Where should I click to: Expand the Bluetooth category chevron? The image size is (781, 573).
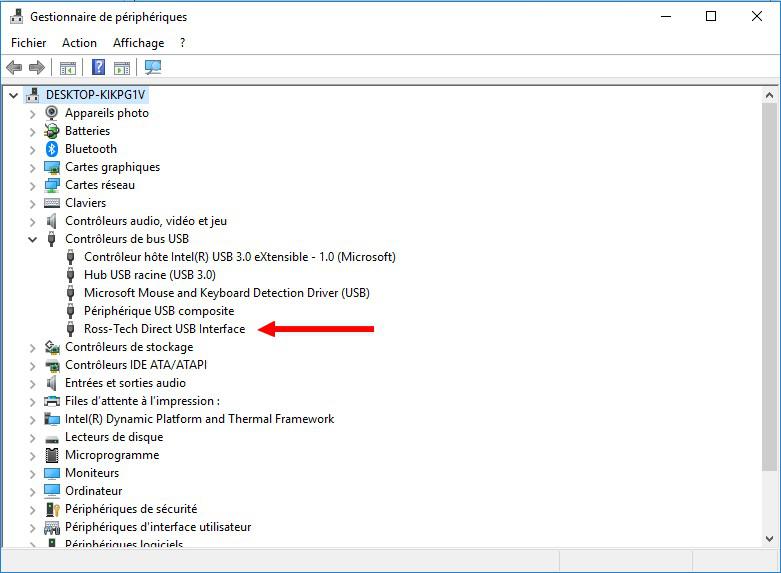click(x=32, y=149)
